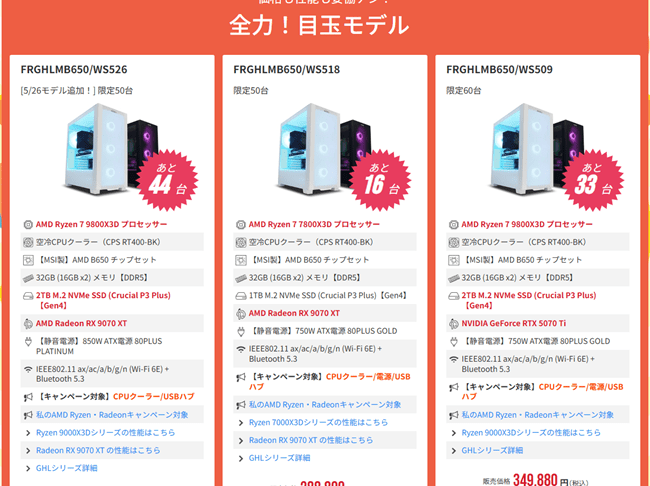This screenshot has width=650, height=486.
Task: Click the megaphone icon beside the WS526 campaign row
Action: [28, 397]
